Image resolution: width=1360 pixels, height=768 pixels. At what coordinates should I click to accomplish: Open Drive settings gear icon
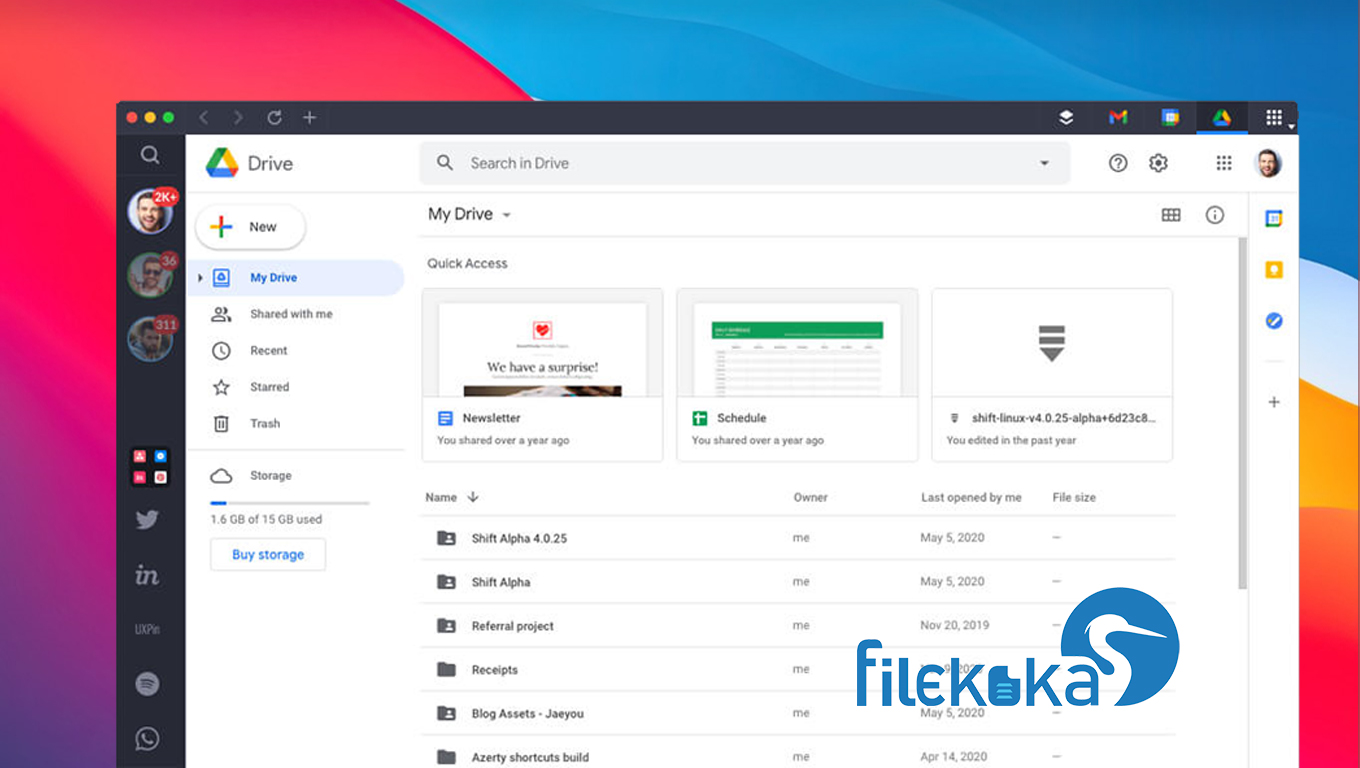pos(1158,163)
